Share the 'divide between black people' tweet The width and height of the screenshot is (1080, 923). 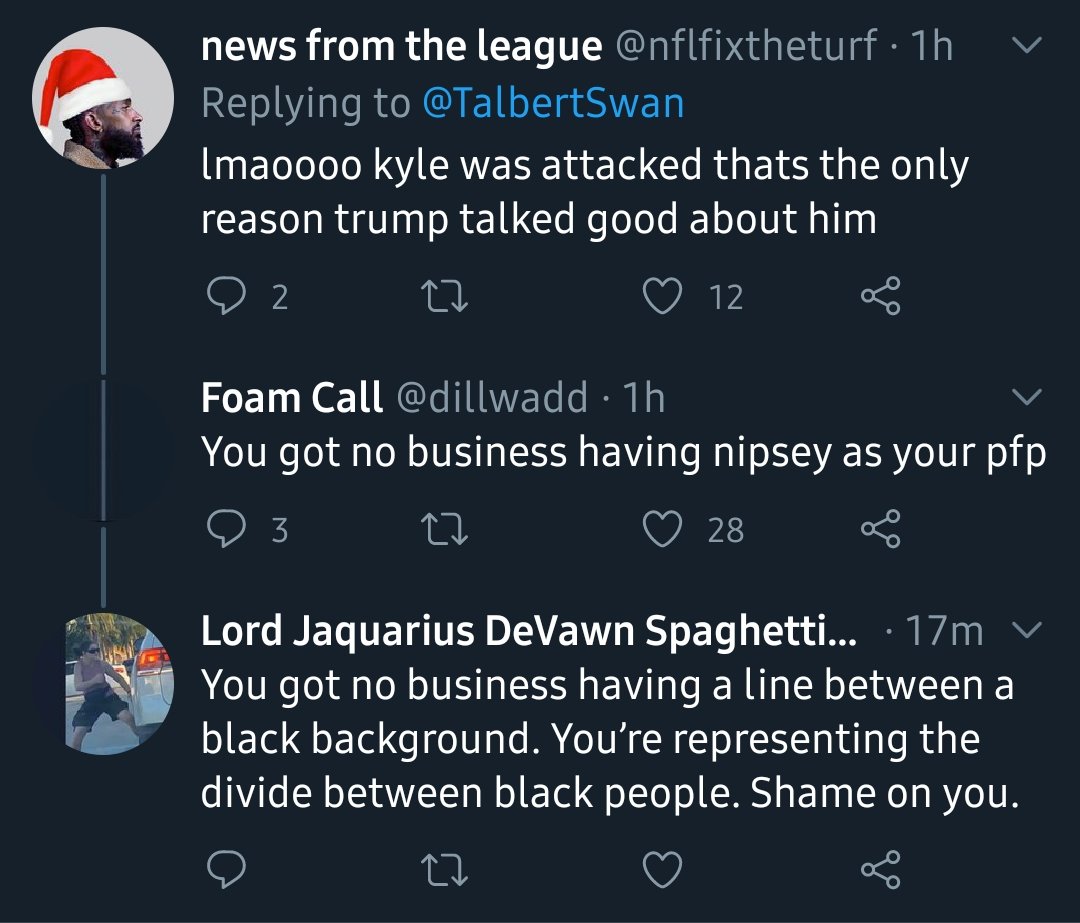pos(881,869)
